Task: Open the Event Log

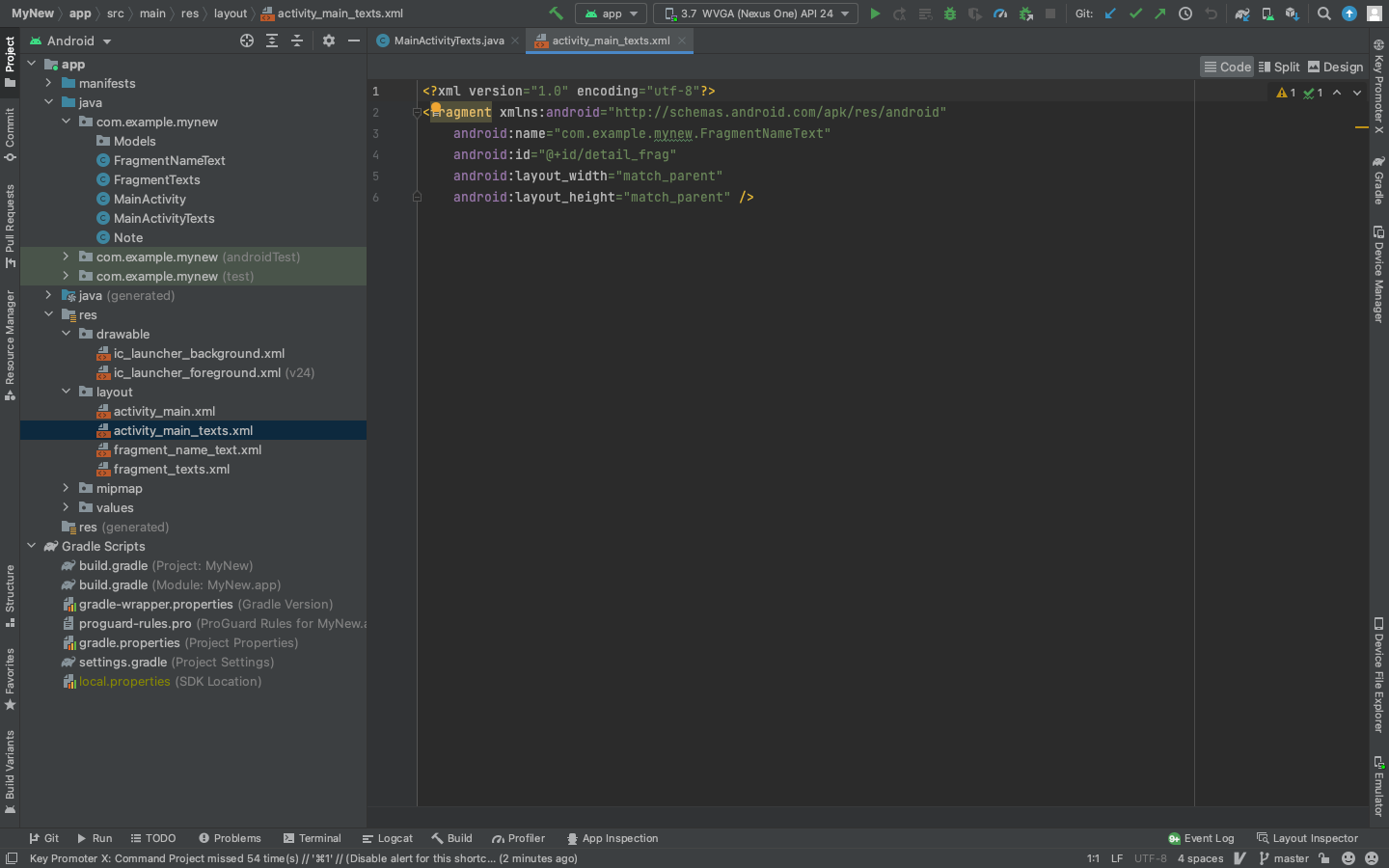Action: [1201, 838]
